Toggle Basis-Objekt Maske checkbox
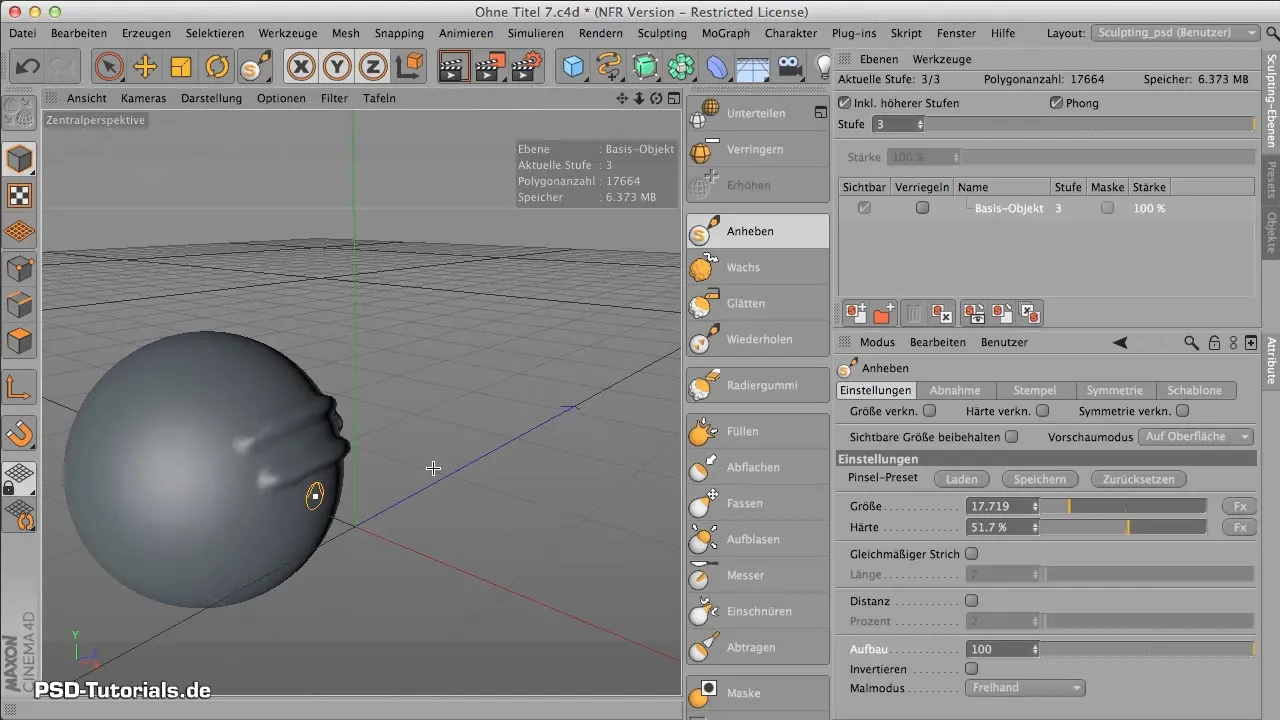Screen dimensions: 1280x720 (x=1107, y=208)
